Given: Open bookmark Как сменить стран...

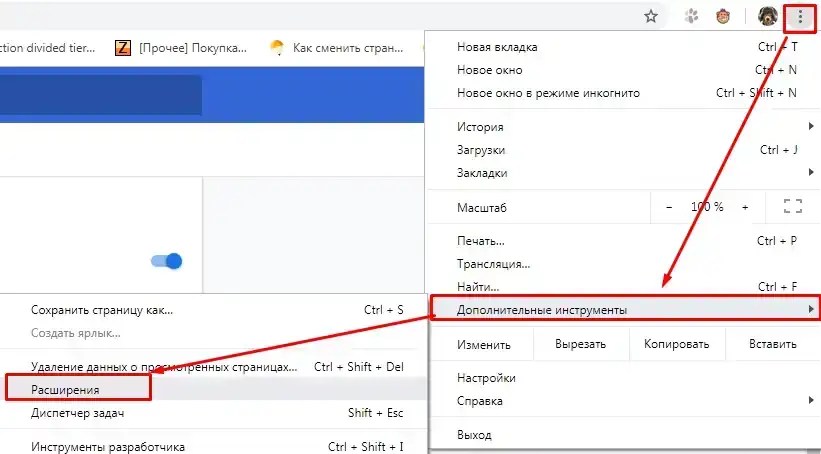Looking at the screenshot, I should pyautogui.click(x=336, y=48).
